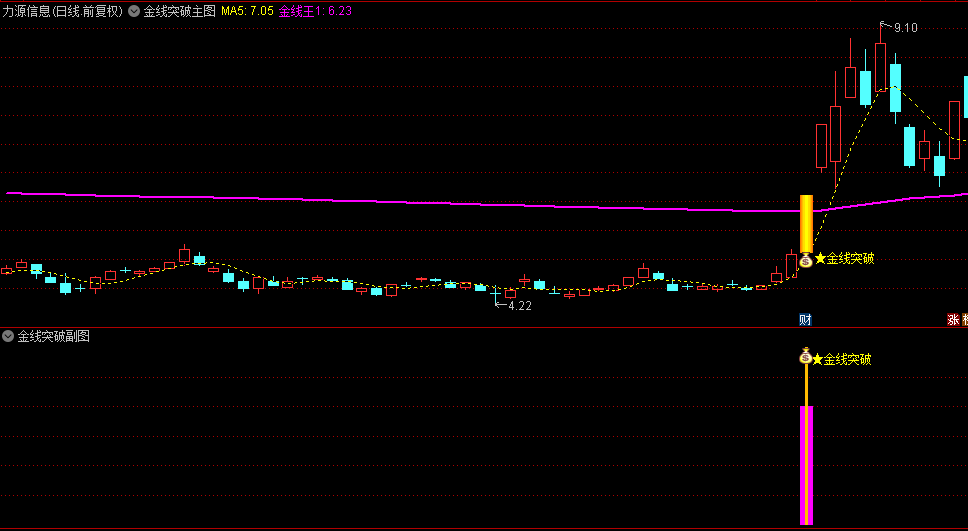
Task: Expand the 金线突破副图 indicator dropdown arrow
Action: pyautogui.click(x=8, y=337)
